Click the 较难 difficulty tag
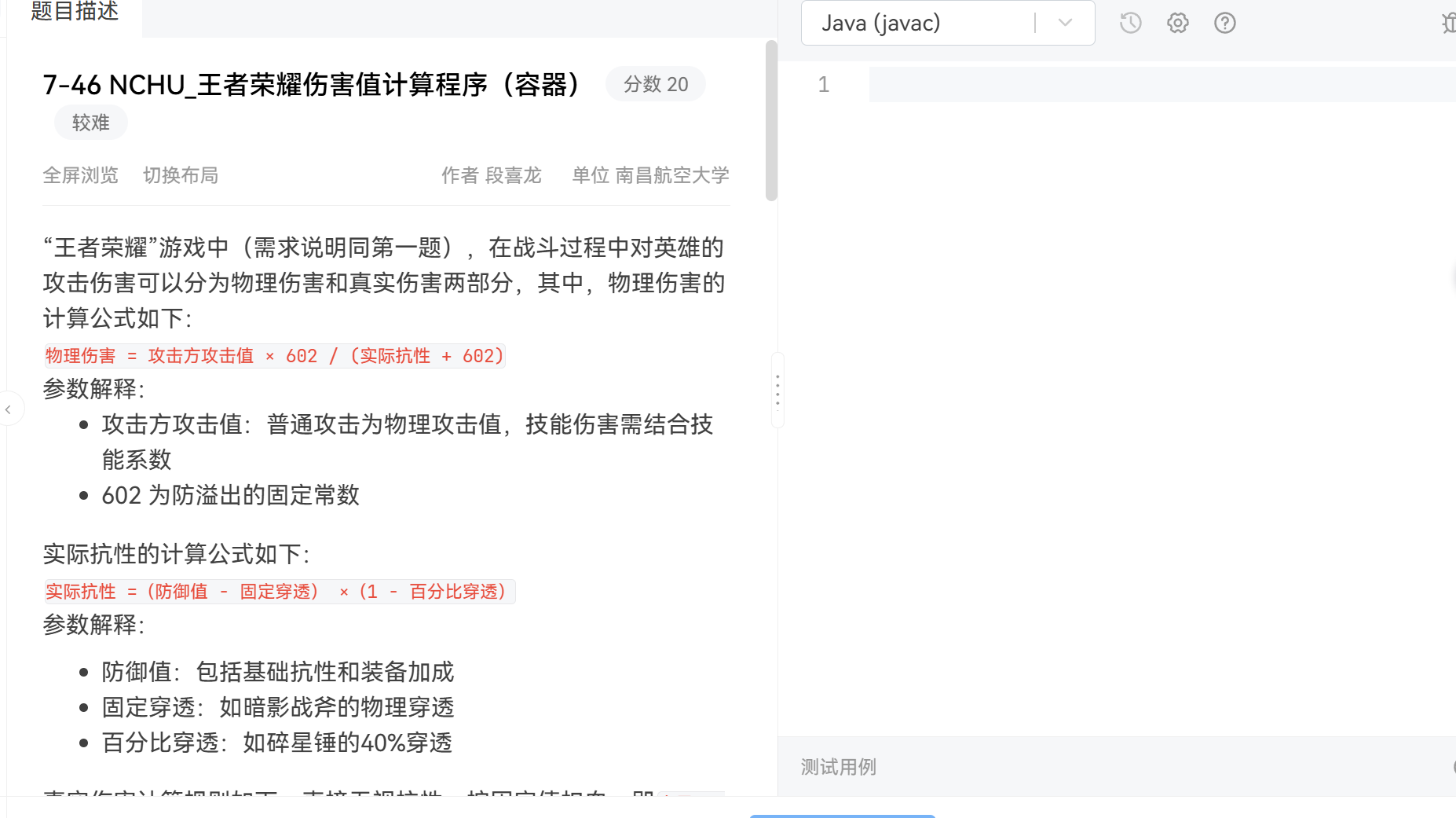1456x818 pixels. point(90,123)
